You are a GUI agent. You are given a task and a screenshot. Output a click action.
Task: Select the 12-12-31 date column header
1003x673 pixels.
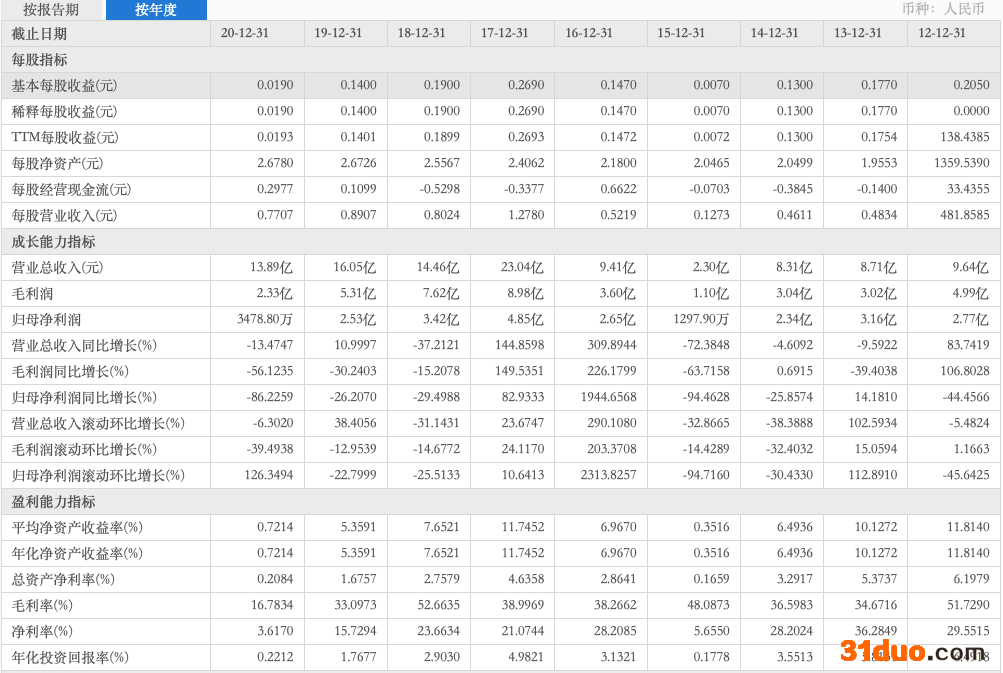pos(942,33)
